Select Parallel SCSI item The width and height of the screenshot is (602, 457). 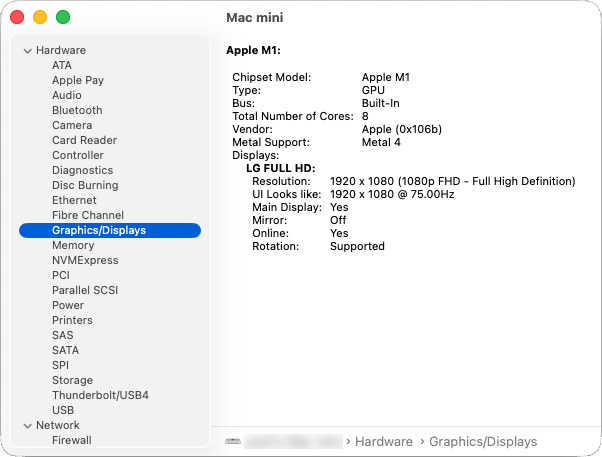(x=85, y=290)
